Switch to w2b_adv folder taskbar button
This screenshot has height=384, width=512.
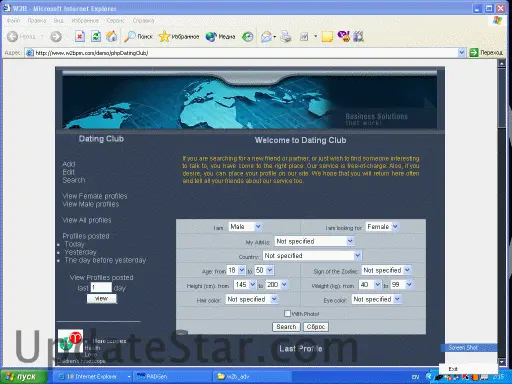coord(252,377)
